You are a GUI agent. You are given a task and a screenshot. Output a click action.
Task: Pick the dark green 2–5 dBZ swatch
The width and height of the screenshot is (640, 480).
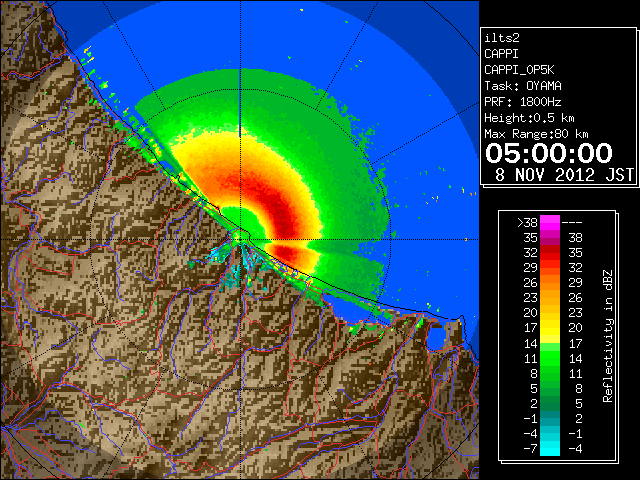[x=550, y=403]
